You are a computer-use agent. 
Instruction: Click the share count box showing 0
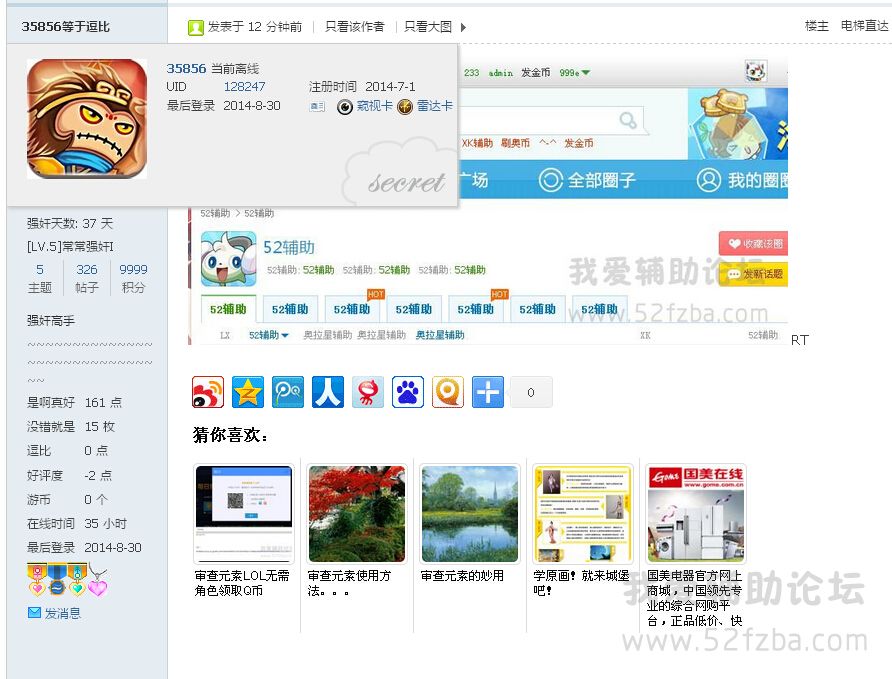click(531, 392)
